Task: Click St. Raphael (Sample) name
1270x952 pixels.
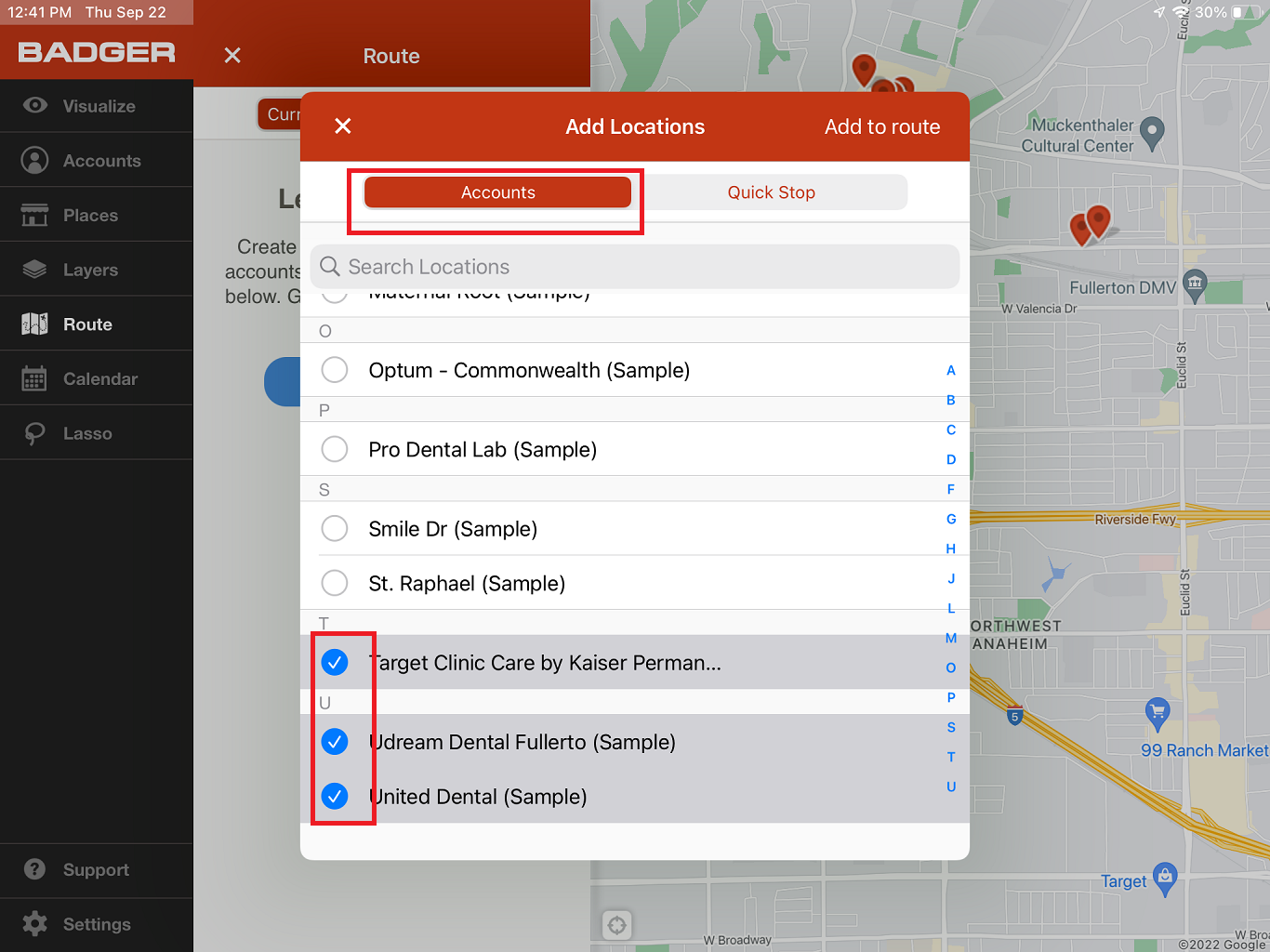Action: (x=467, y=583)
